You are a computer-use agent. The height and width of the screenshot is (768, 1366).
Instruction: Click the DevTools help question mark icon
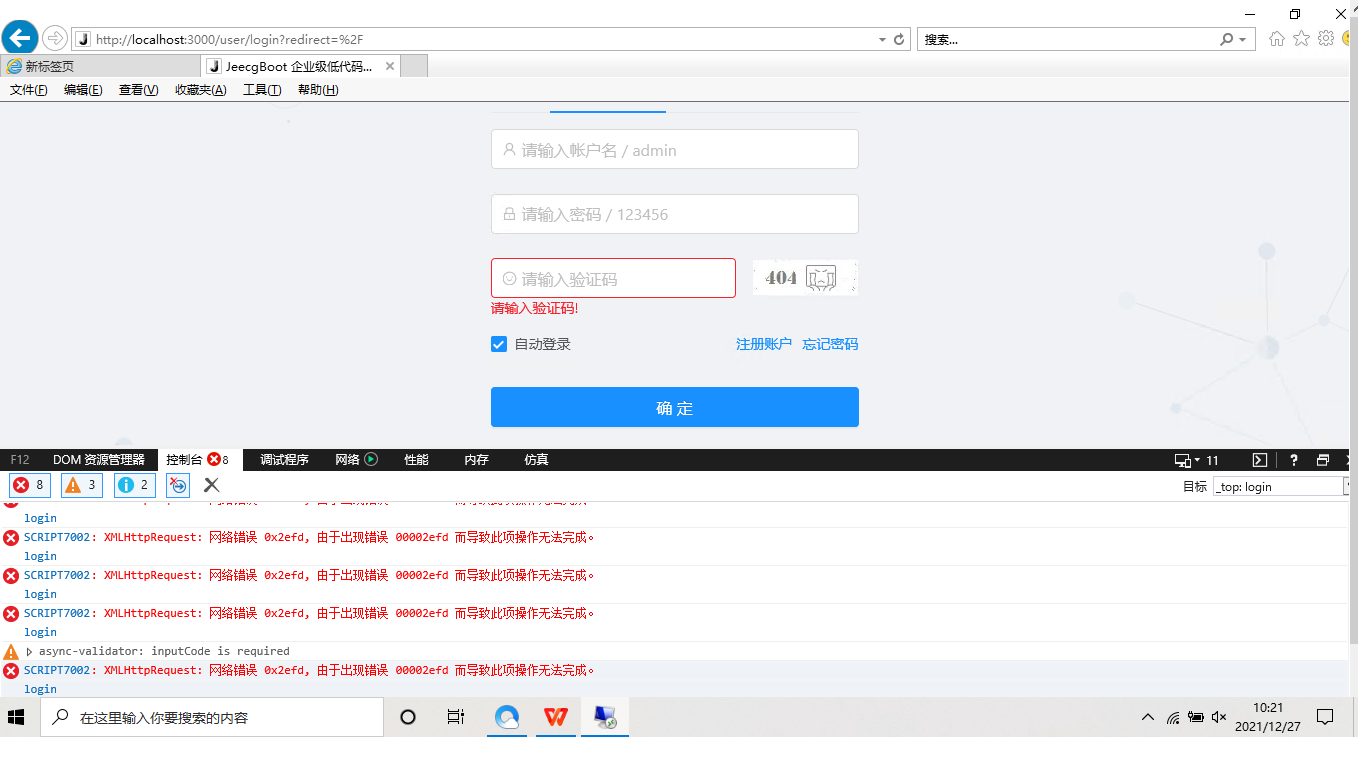click(x=1293, y=459)
